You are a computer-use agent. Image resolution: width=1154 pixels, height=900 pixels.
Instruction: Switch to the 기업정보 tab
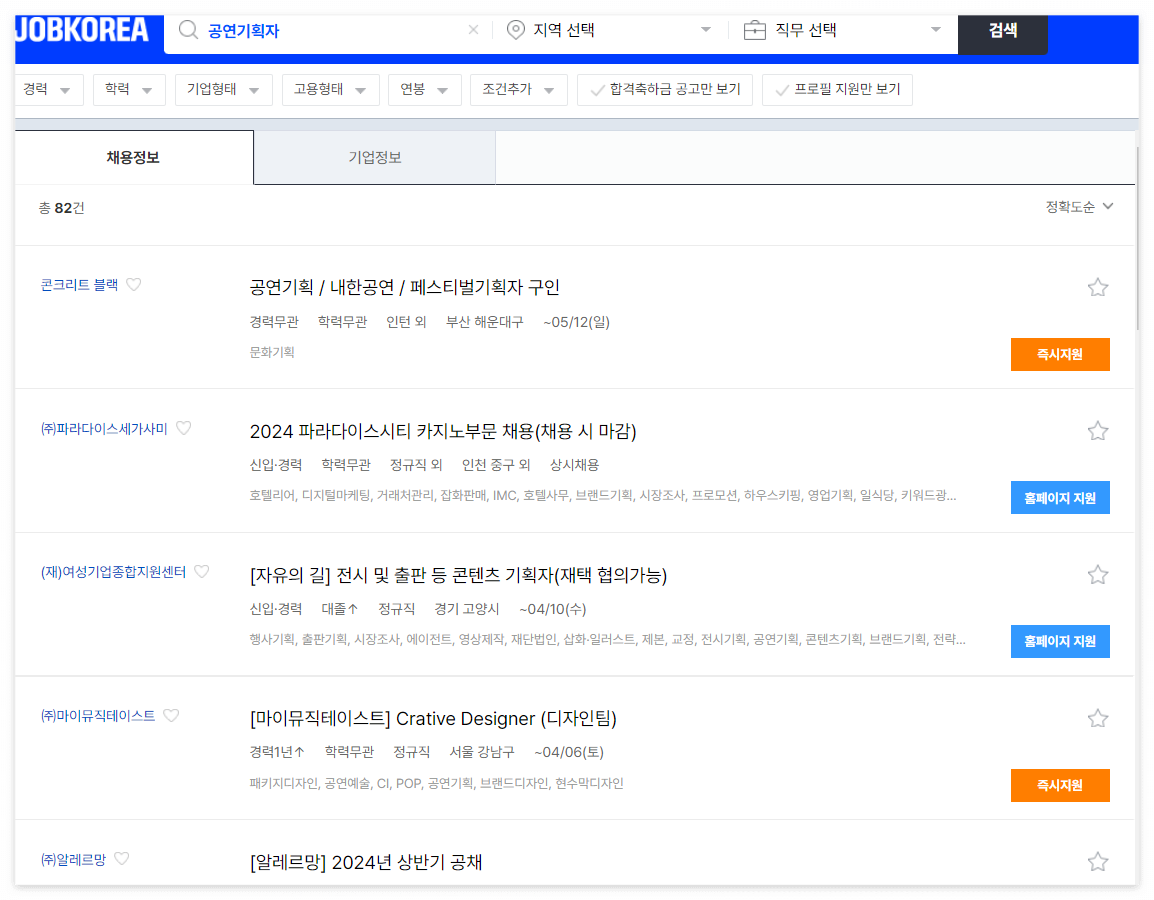click(374, 157)
